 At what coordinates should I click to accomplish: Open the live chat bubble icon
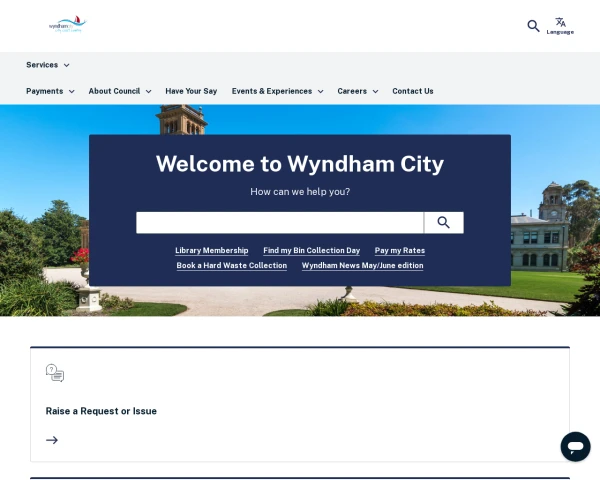pos(575,446)
